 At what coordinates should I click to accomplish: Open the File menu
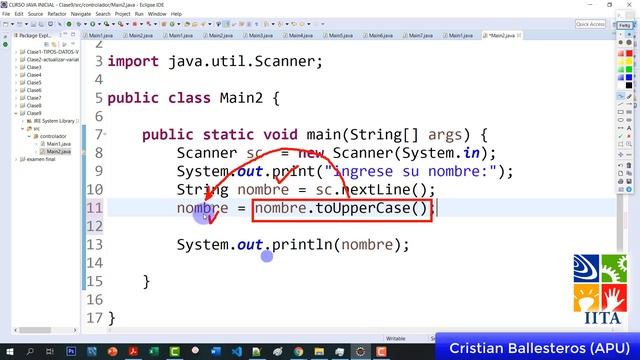[6, 14]
